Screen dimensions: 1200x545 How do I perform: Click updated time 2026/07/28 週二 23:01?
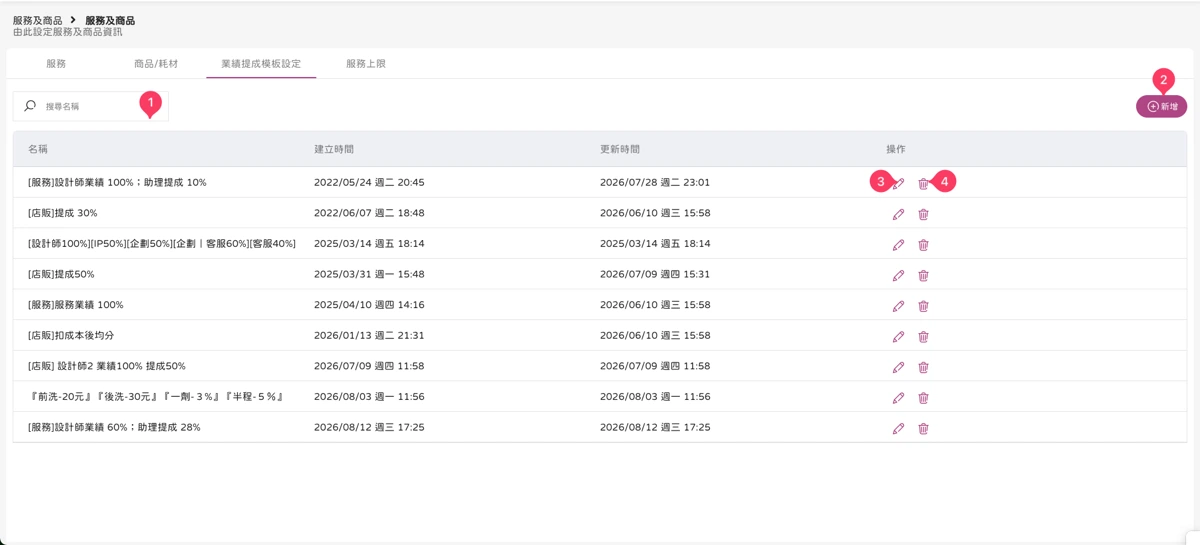pos(655,183)
